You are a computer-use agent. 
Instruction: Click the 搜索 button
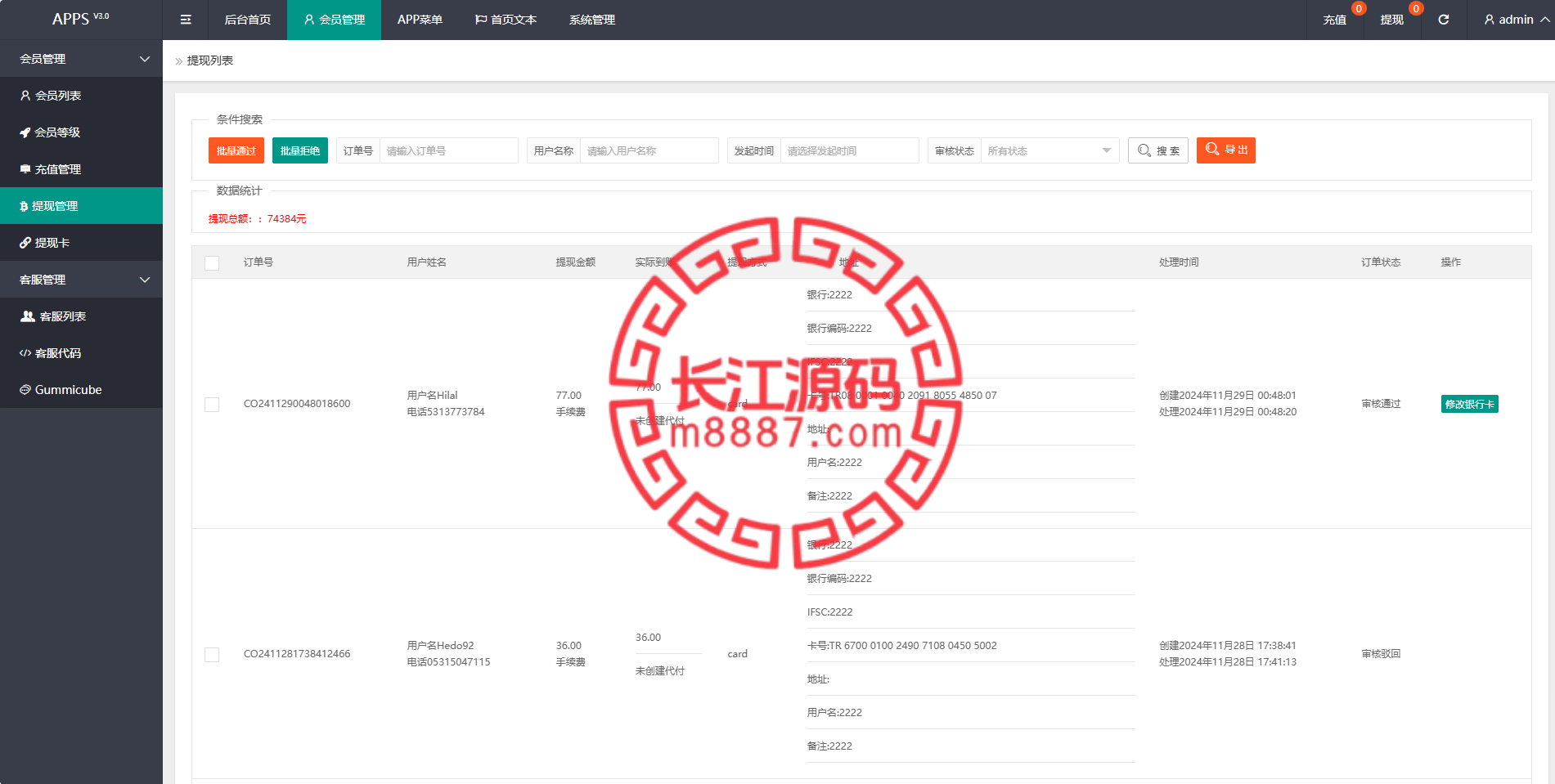pos(1158,150)
